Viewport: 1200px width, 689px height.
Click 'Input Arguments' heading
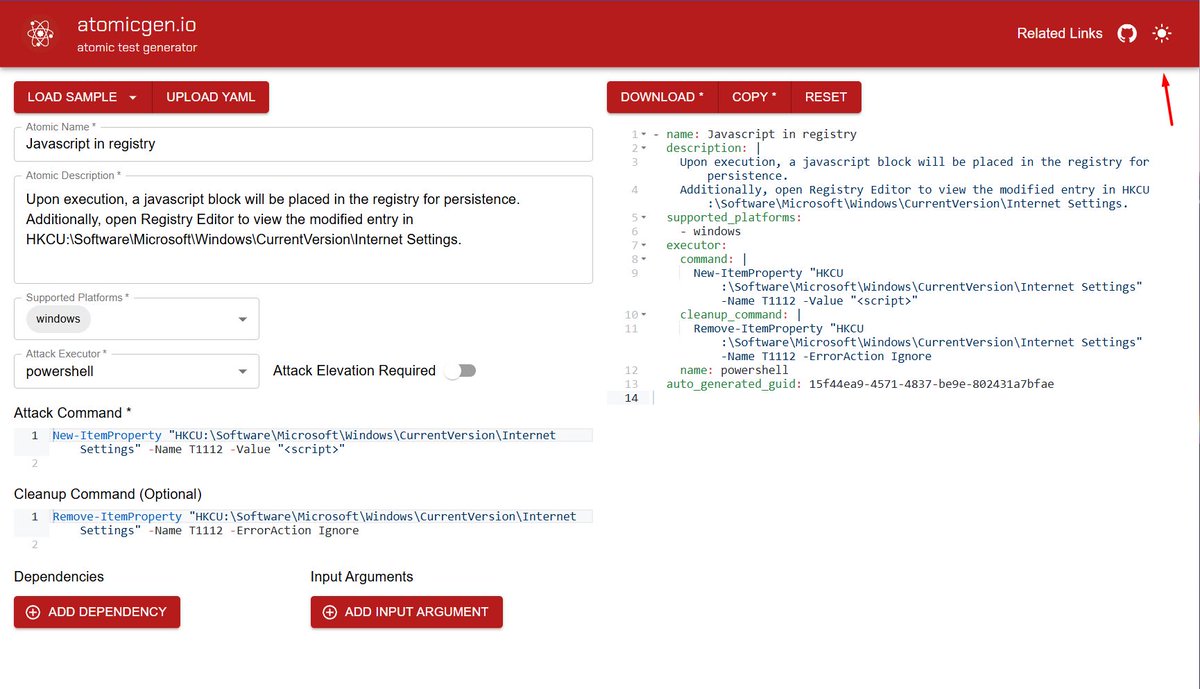[362, 577]
